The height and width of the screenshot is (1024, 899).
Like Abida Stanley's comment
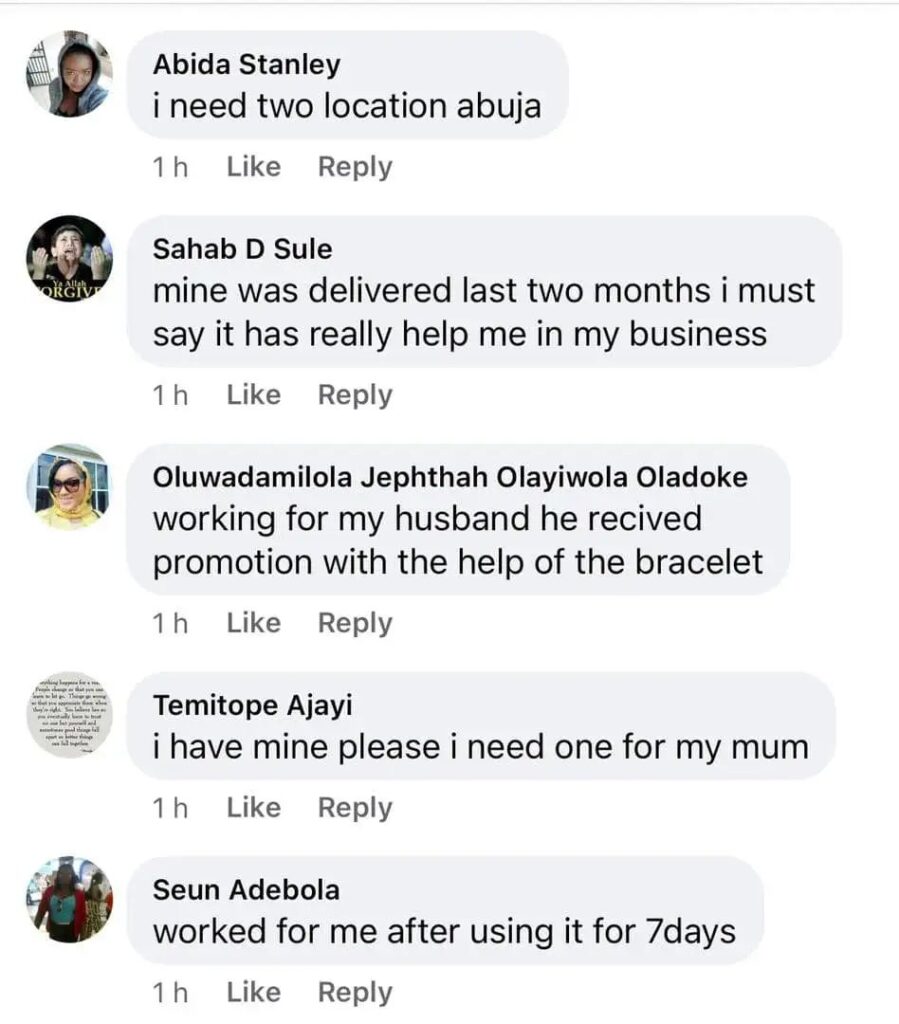[253, 167]
